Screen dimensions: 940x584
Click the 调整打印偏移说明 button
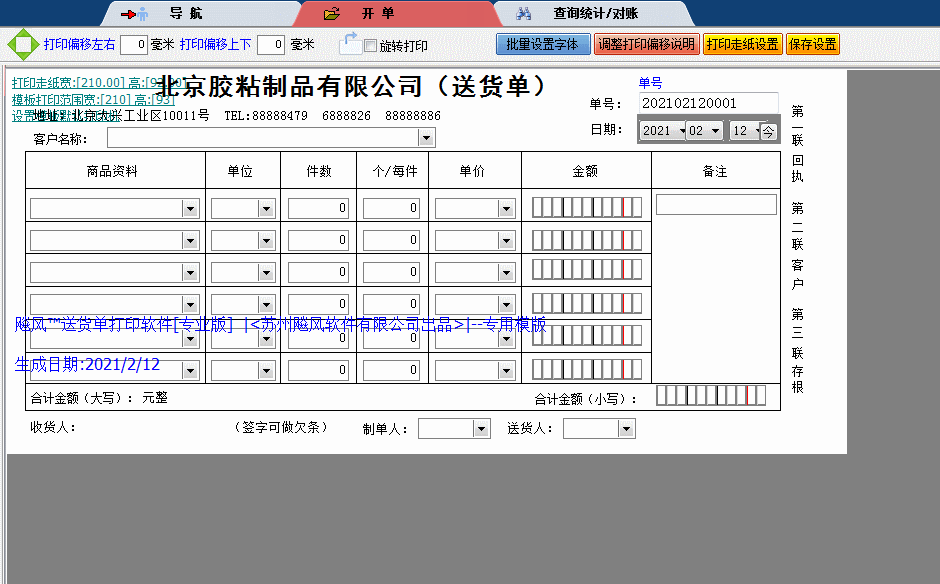(646, 45)
